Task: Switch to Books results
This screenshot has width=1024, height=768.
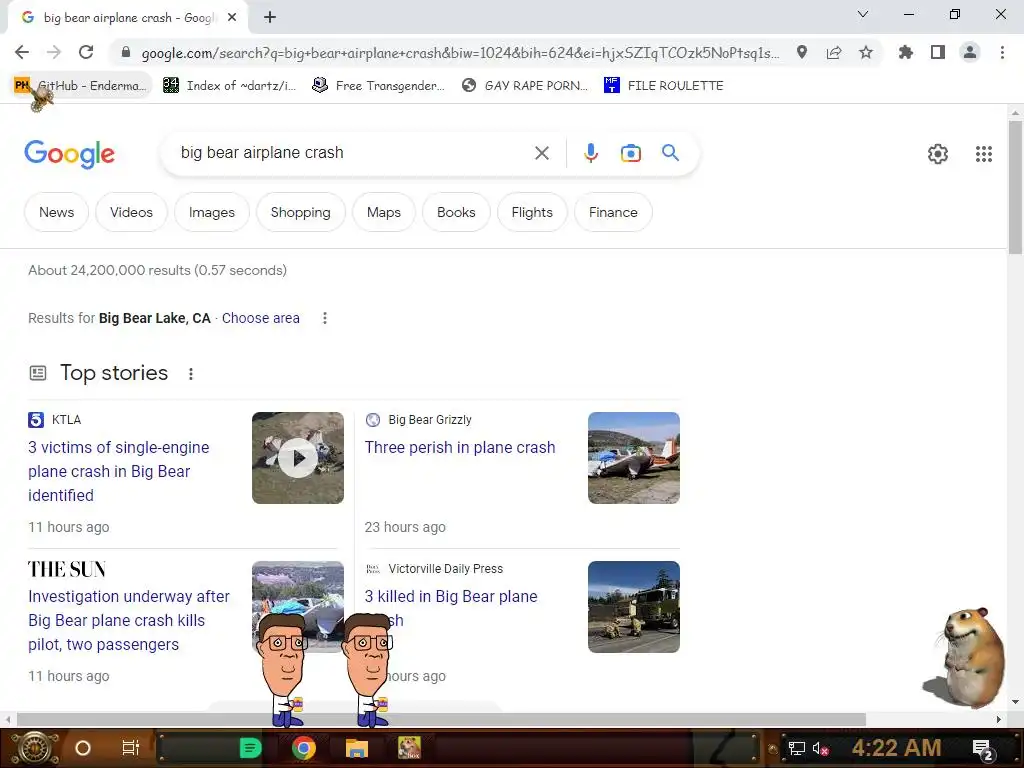Action: coord(456,212)
